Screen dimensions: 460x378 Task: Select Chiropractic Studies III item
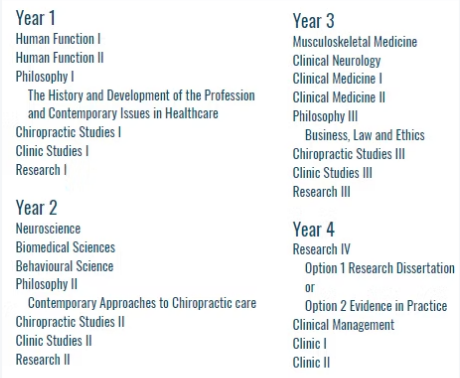point(349,154)
